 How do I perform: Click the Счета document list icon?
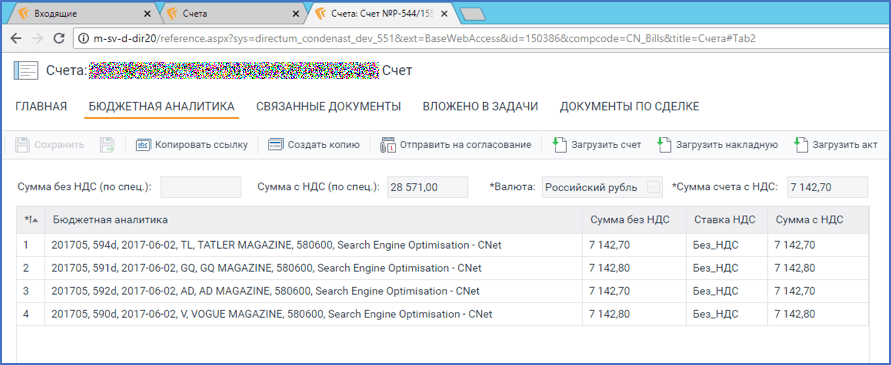[25, 71]
